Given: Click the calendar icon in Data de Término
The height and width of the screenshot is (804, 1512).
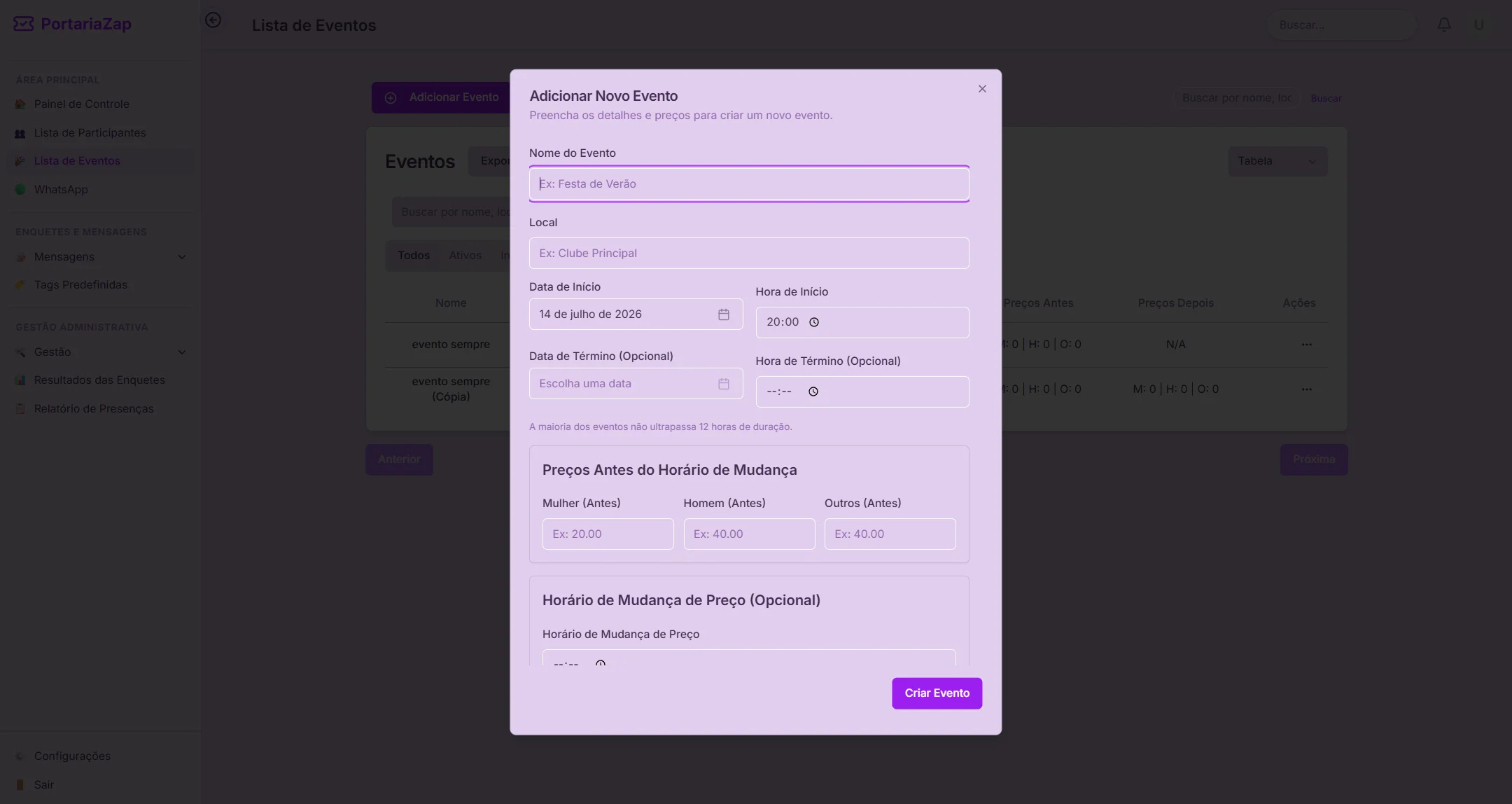Looking at the screenshot, I should [x=723, y=384].
